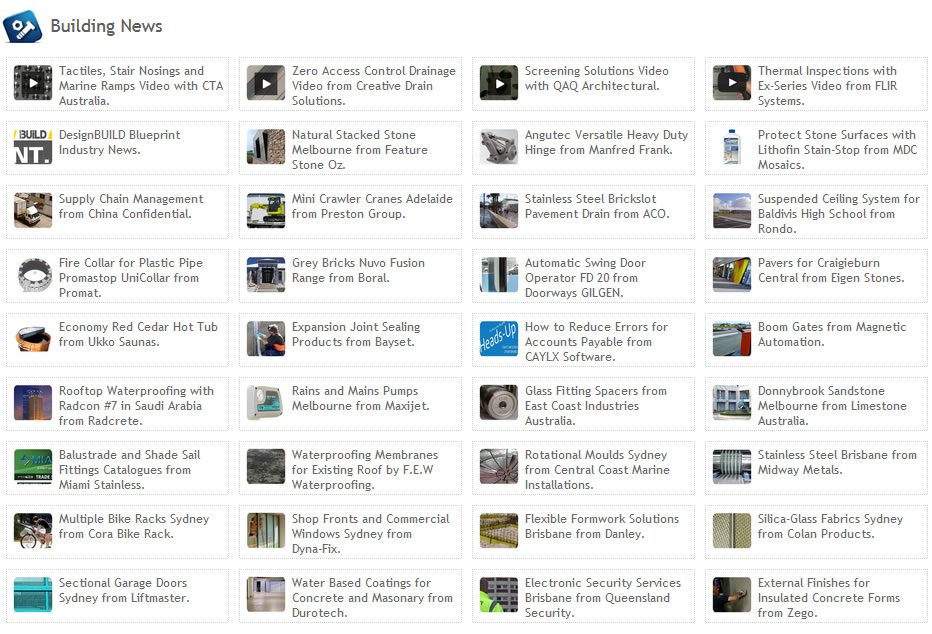Open Rains and Mains Pumps Melbourne link
This screenshot has width=932, height=634.
[x=360, y=398]
